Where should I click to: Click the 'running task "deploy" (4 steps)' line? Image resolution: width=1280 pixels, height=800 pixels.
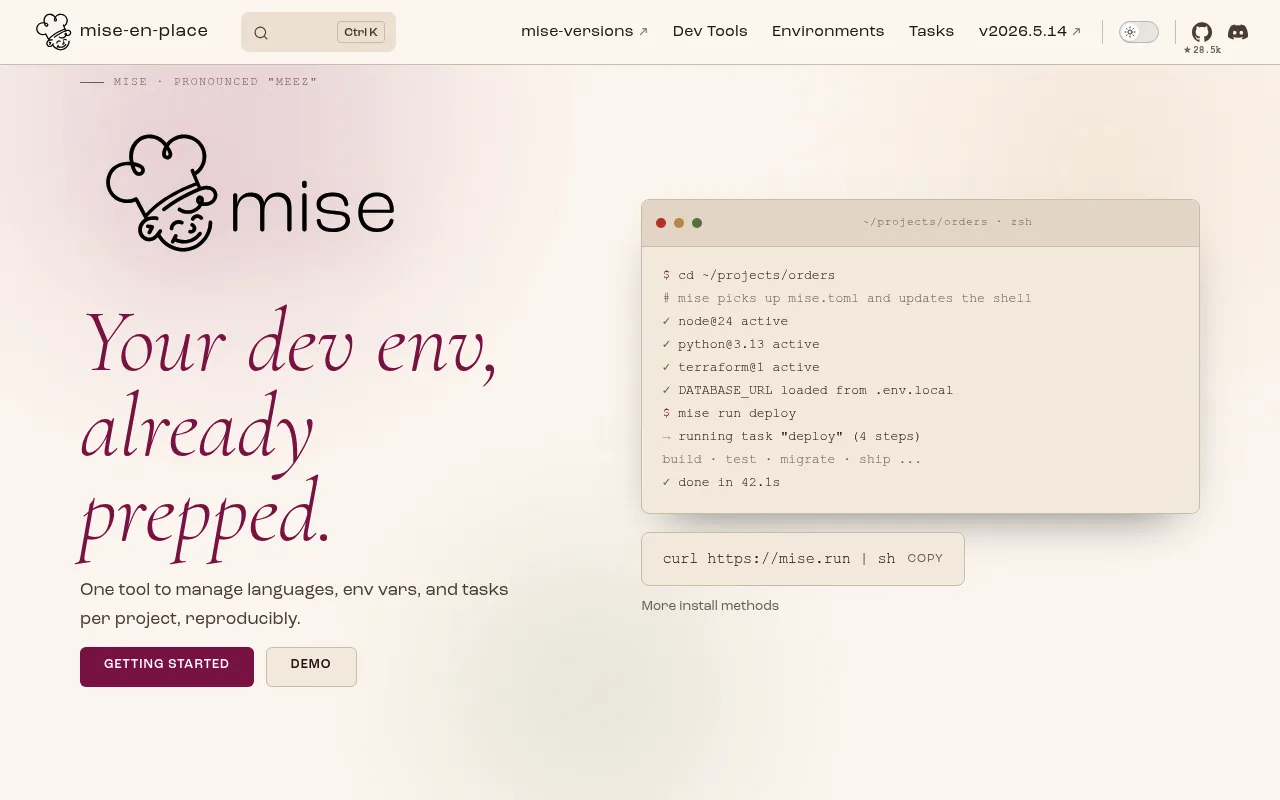791,436
